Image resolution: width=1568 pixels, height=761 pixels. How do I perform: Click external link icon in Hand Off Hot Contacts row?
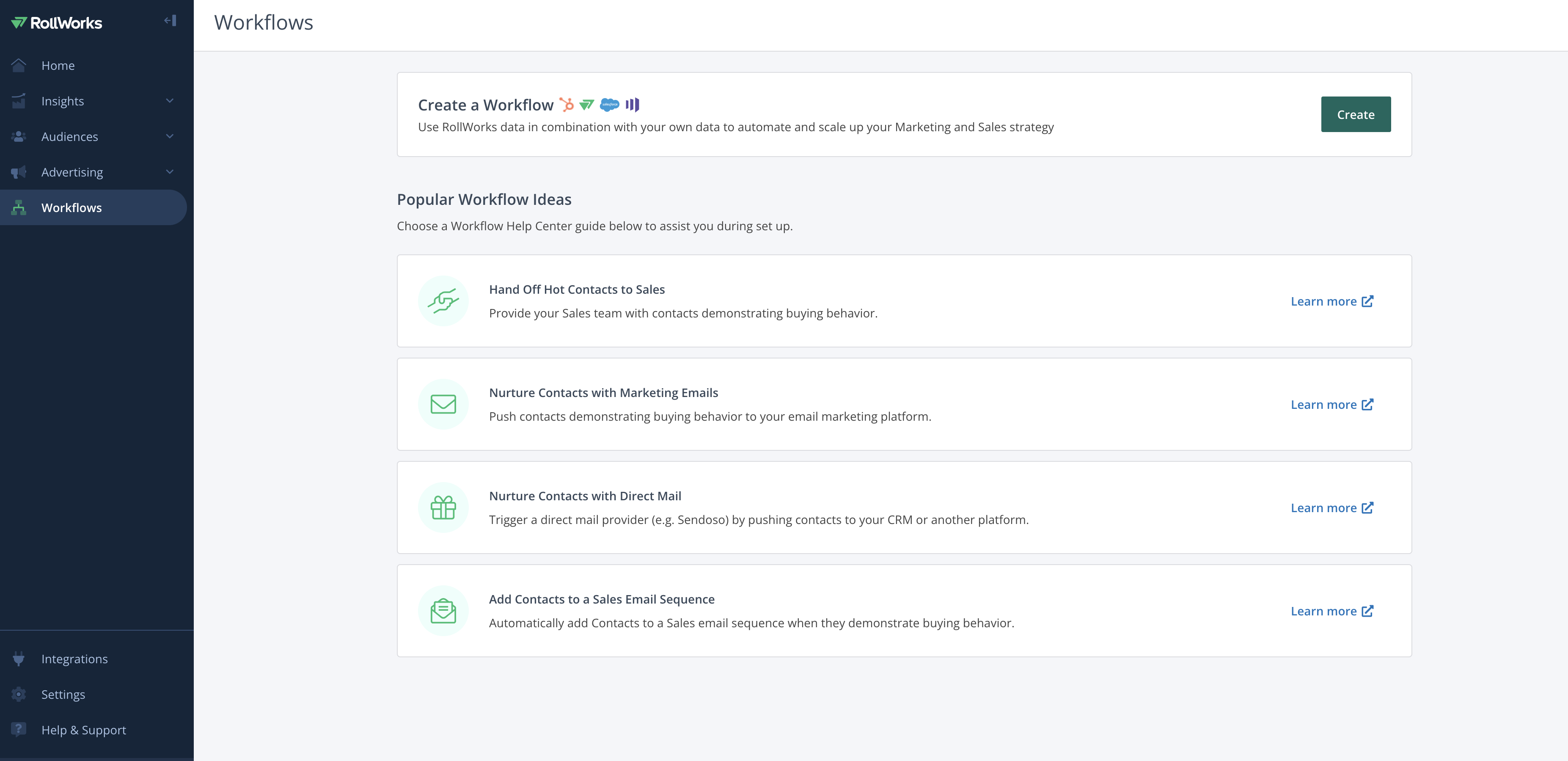pyautogui.click(x=1367, y=301)
